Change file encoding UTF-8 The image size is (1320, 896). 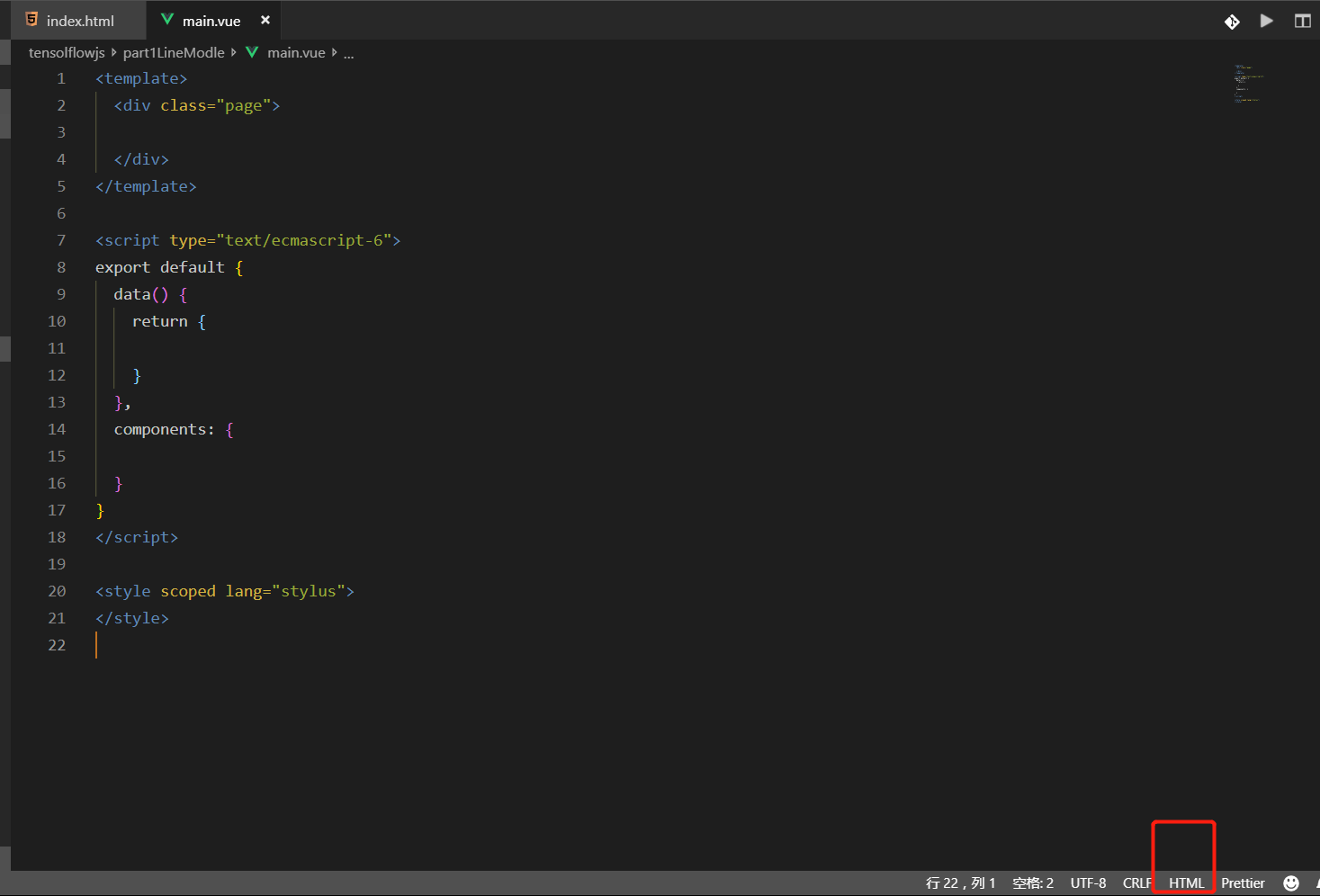point(1088,883)
